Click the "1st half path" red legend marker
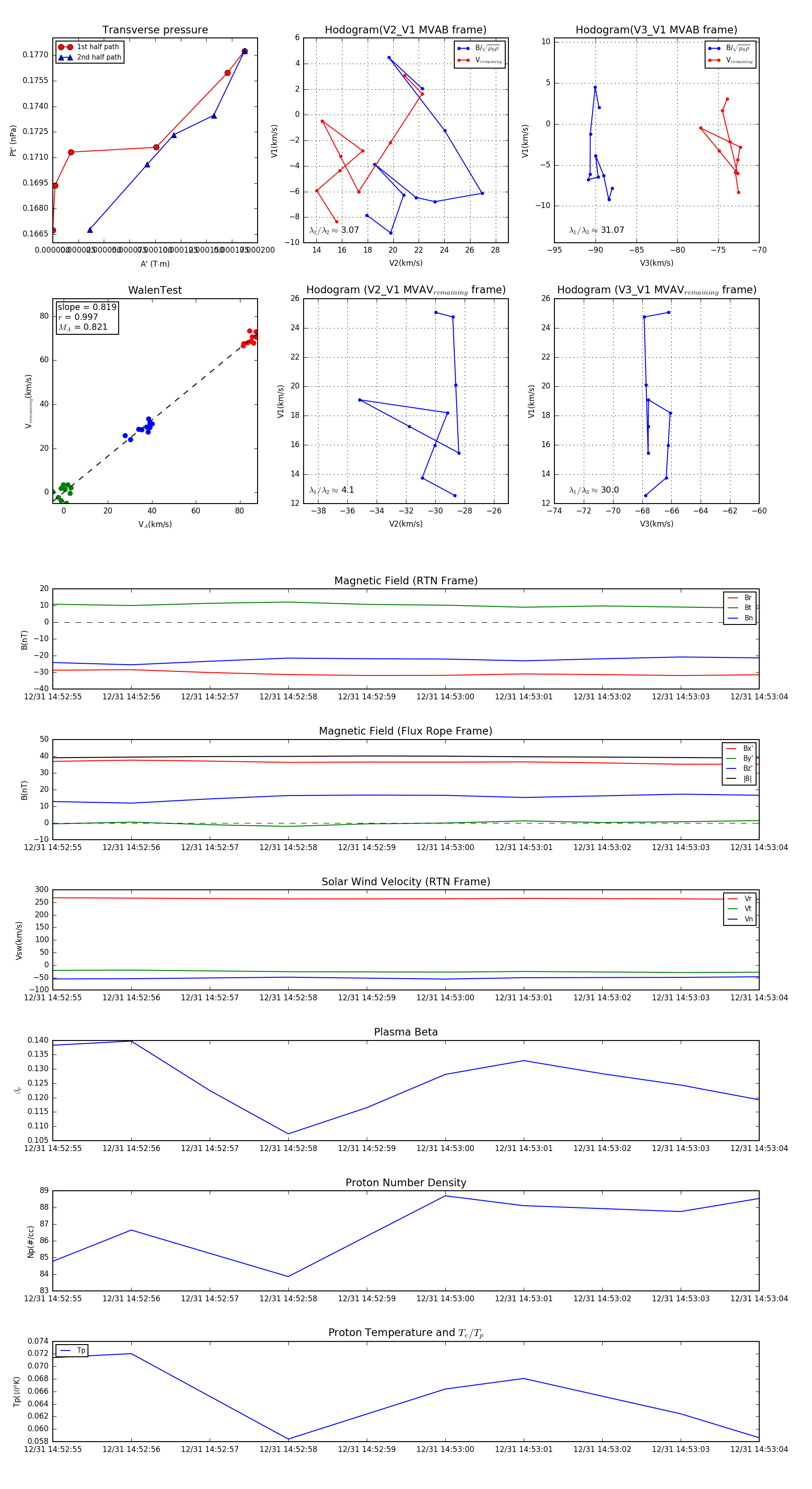 [65, 47]
